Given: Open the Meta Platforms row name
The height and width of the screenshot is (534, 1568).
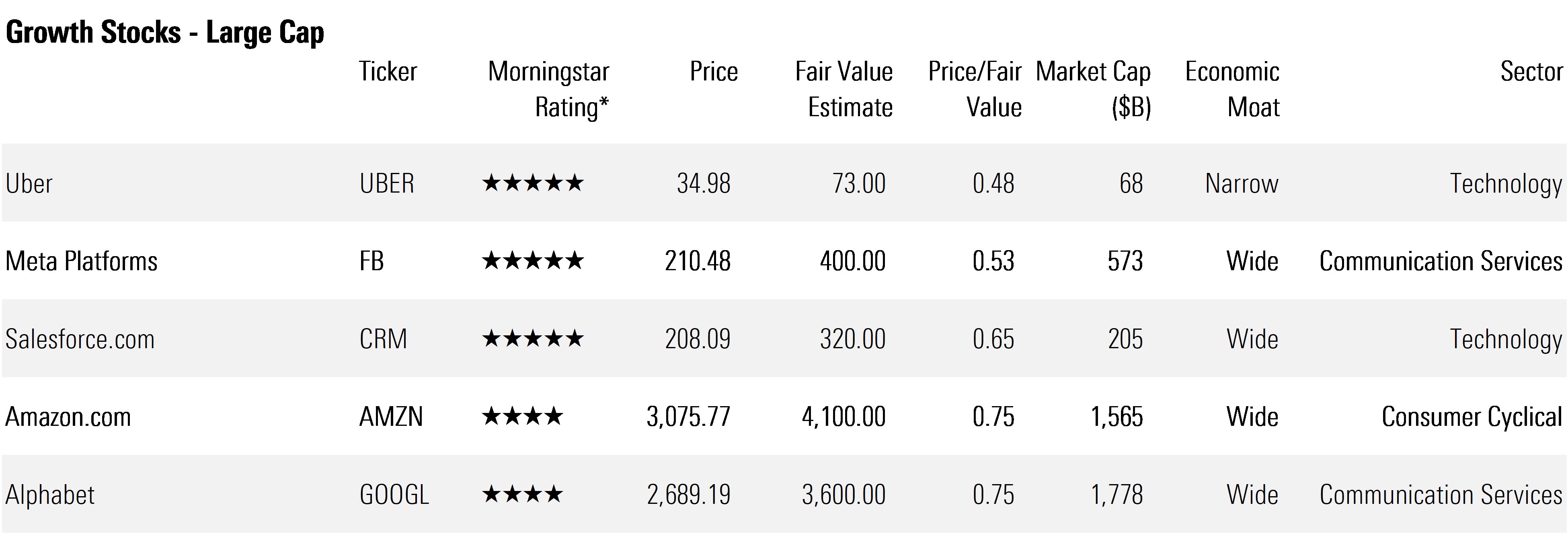Looking at the screenshot, I should coord(82,261).
